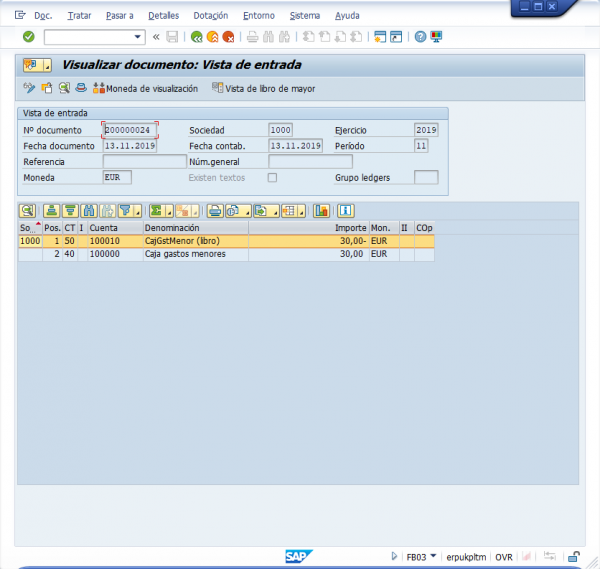Select the CajGstMenor (libro) cell
Image resolution: width=600 pixels, height=569 pixels.
pyautogui.click(x=196, y=241)
